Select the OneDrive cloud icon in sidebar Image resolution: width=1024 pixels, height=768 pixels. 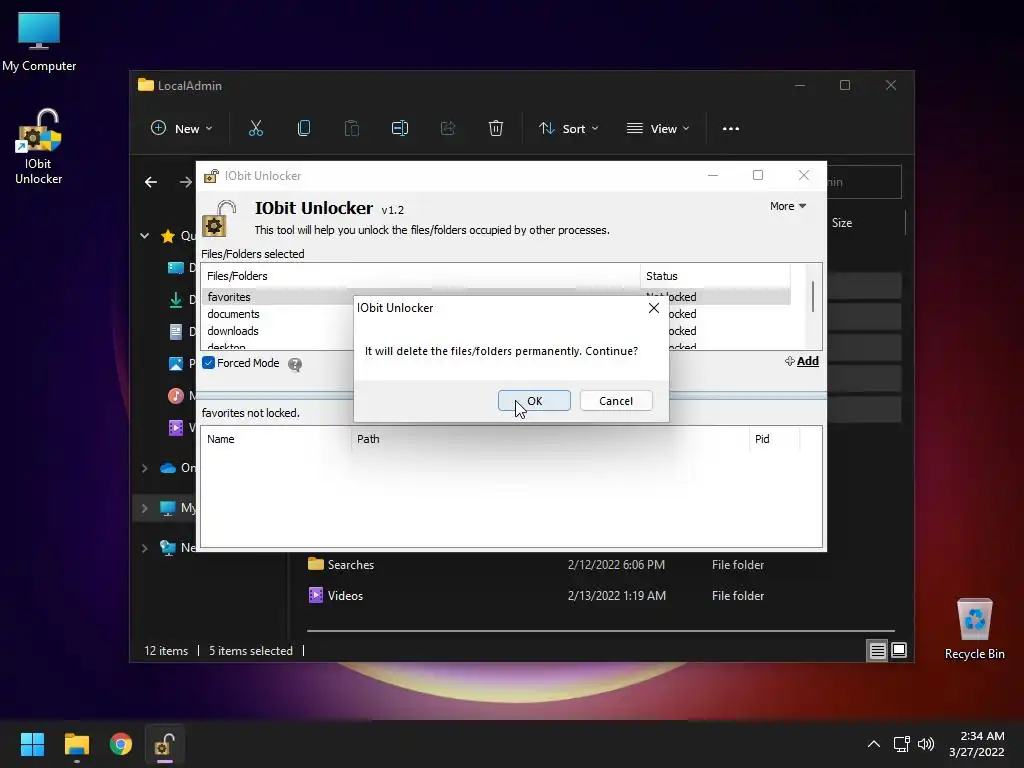(x=168, y=468)
